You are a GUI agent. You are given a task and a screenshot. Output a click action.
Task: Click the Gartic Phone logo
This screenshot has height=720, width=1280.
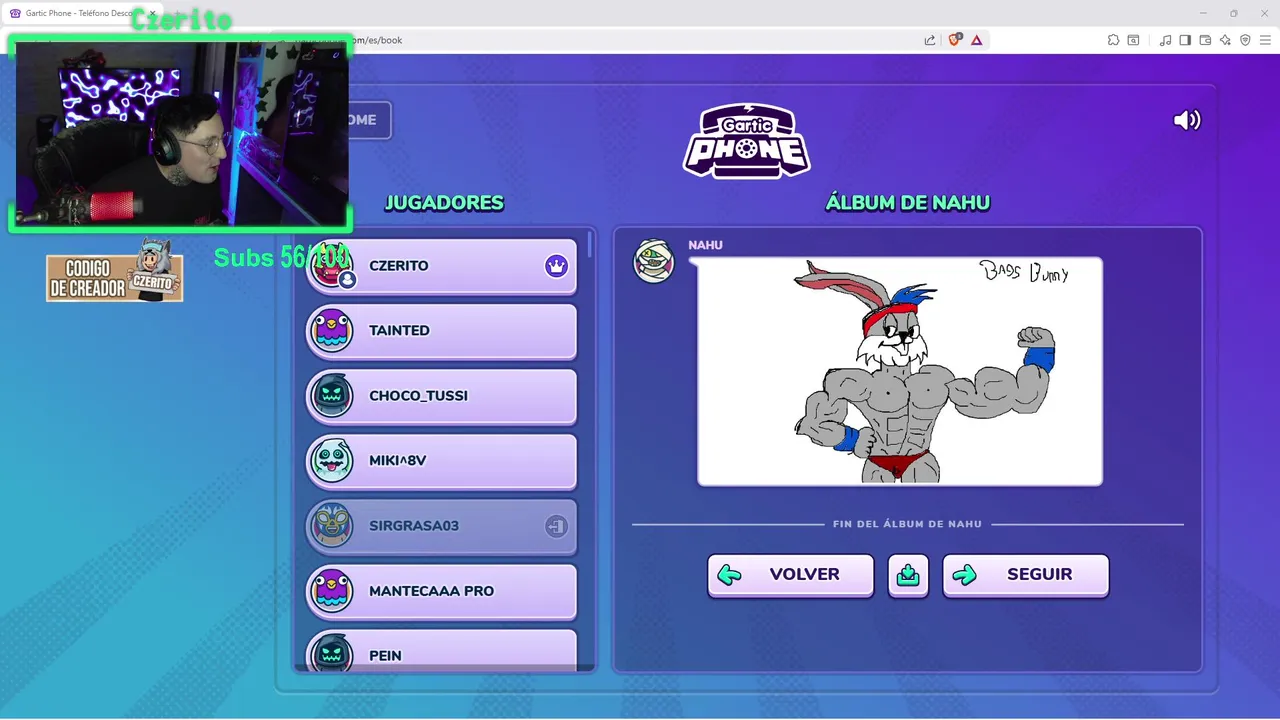pos(747,141)
